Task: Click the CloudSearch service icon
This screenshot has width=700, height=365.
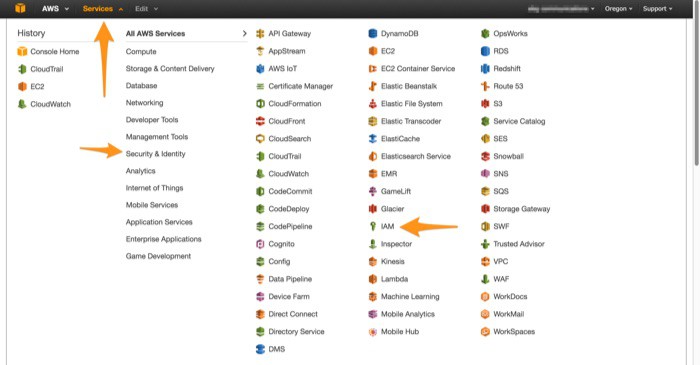Action: click(260, 139)
